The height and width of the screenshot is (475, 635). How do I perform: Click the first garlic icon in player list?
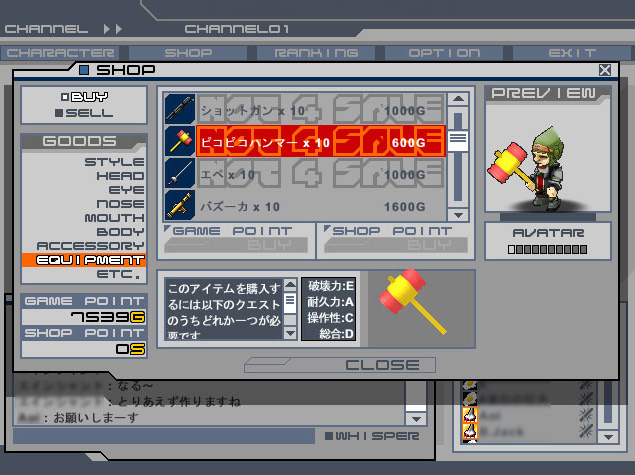pyautogui.click(x=470, y=415)
